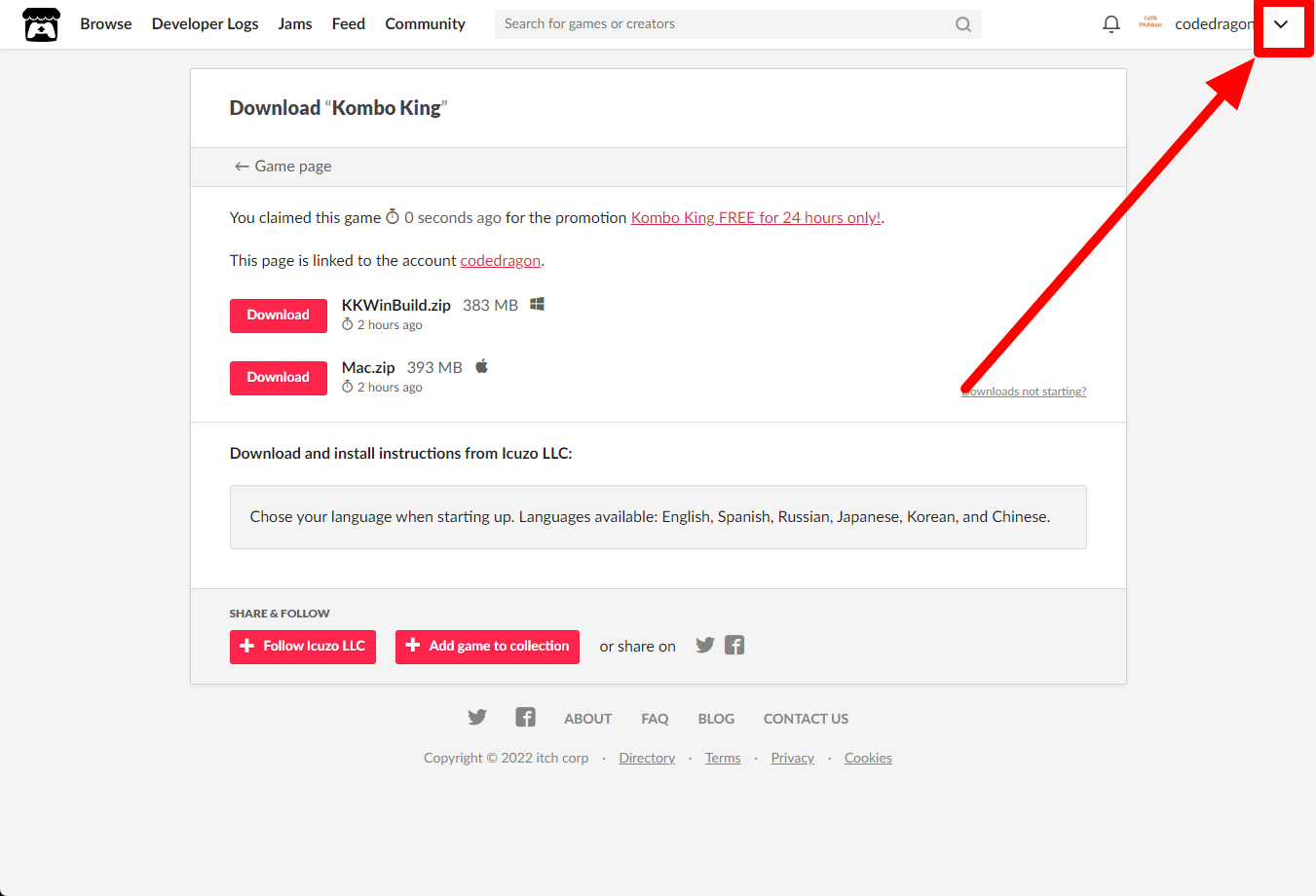Open Developer Logs
Viewport: 1316px width, 896px height.
206,23
